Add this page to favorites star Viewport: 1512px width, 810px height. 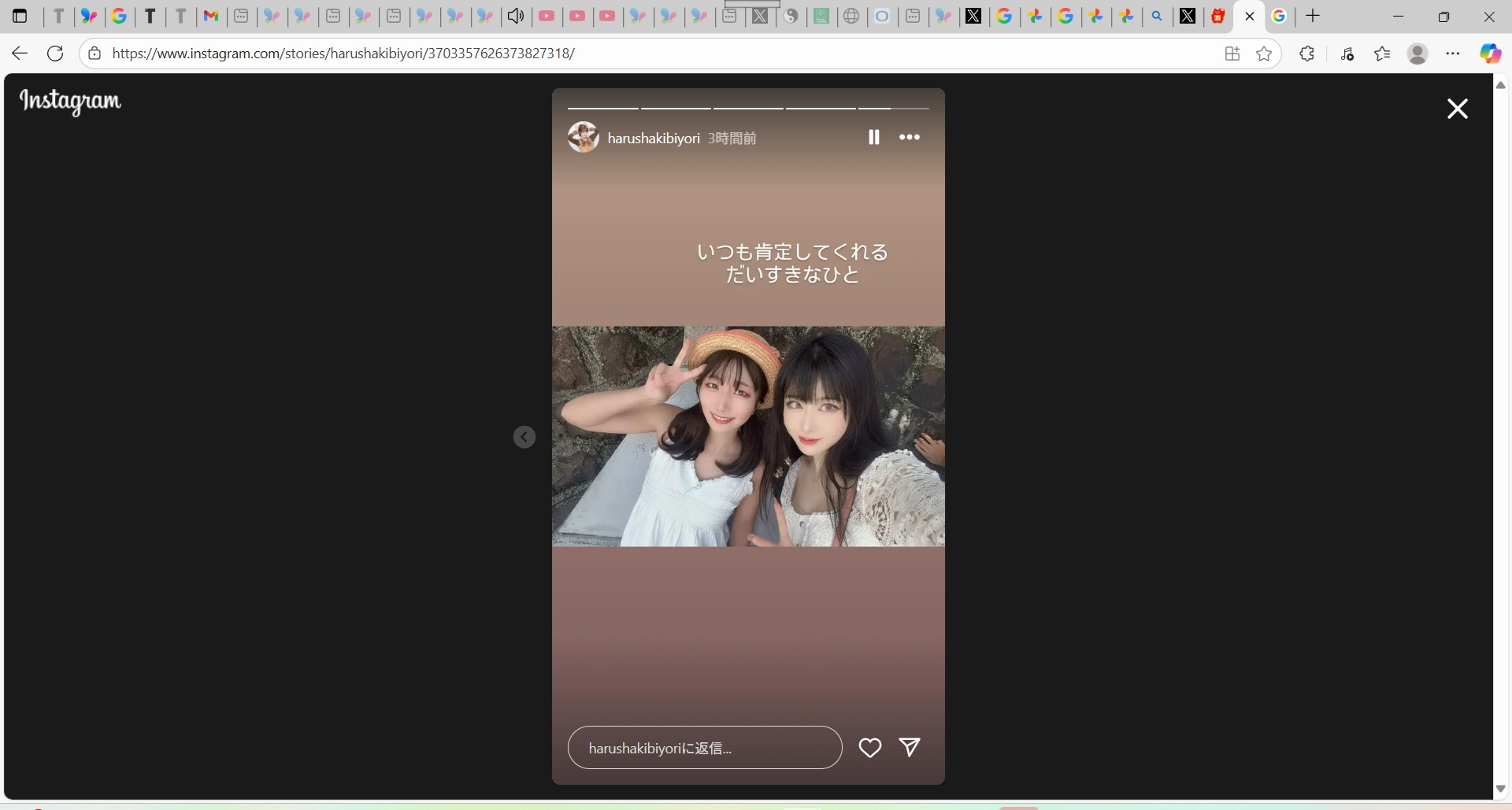point(1264,54)
